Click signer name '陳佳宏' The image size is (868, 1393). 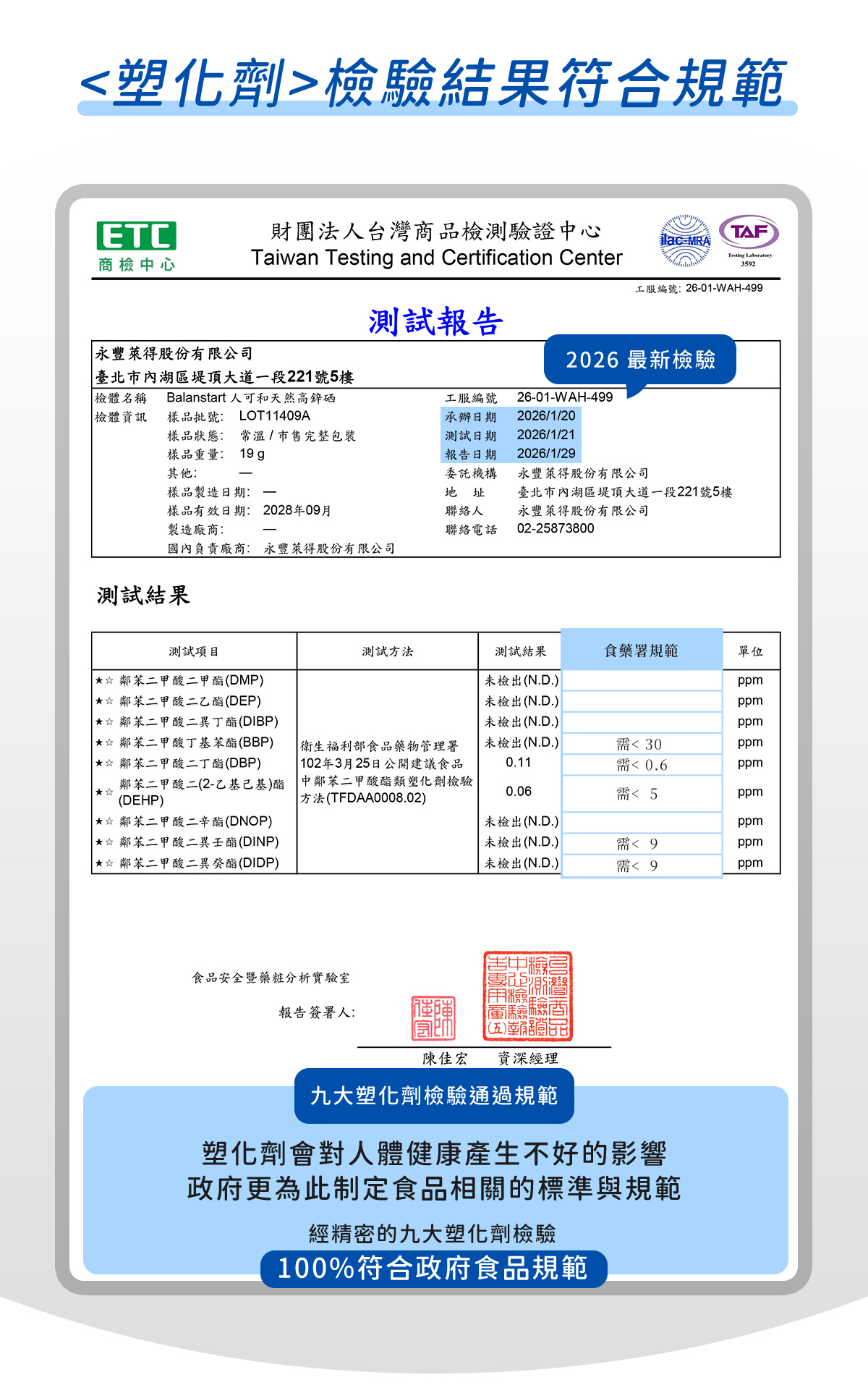(x=445, y=1059)
